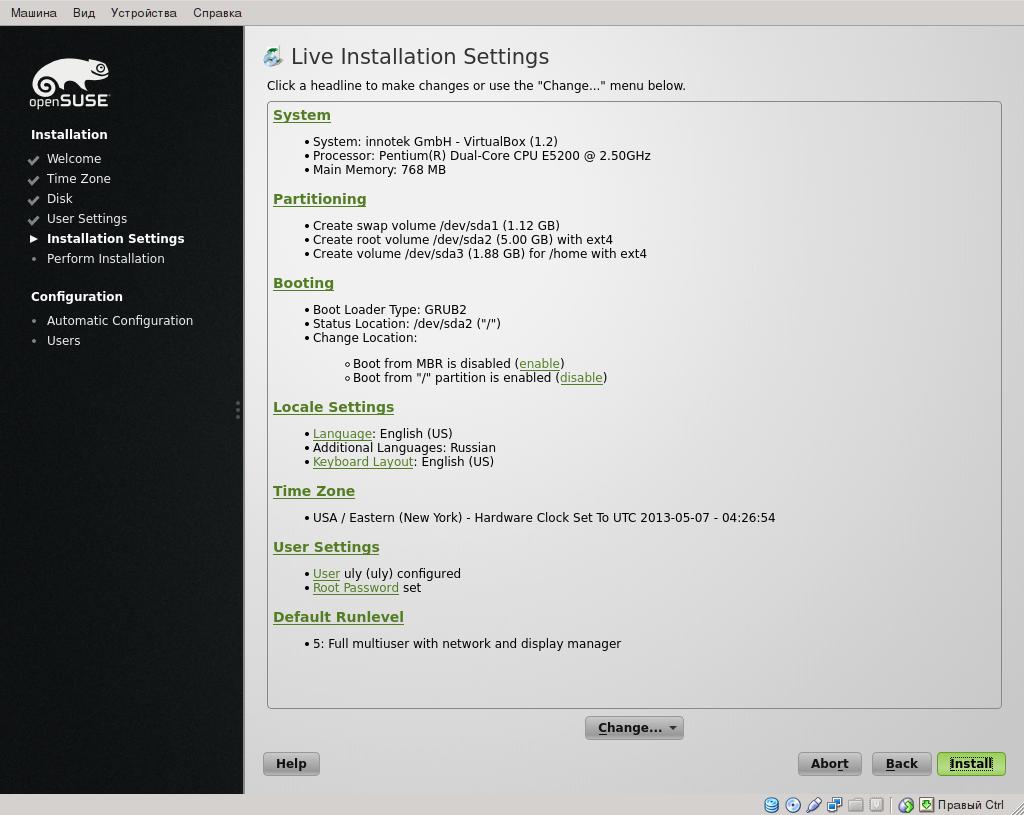Click the "Create swap volume /dev/sda1" line

point(436,225)
